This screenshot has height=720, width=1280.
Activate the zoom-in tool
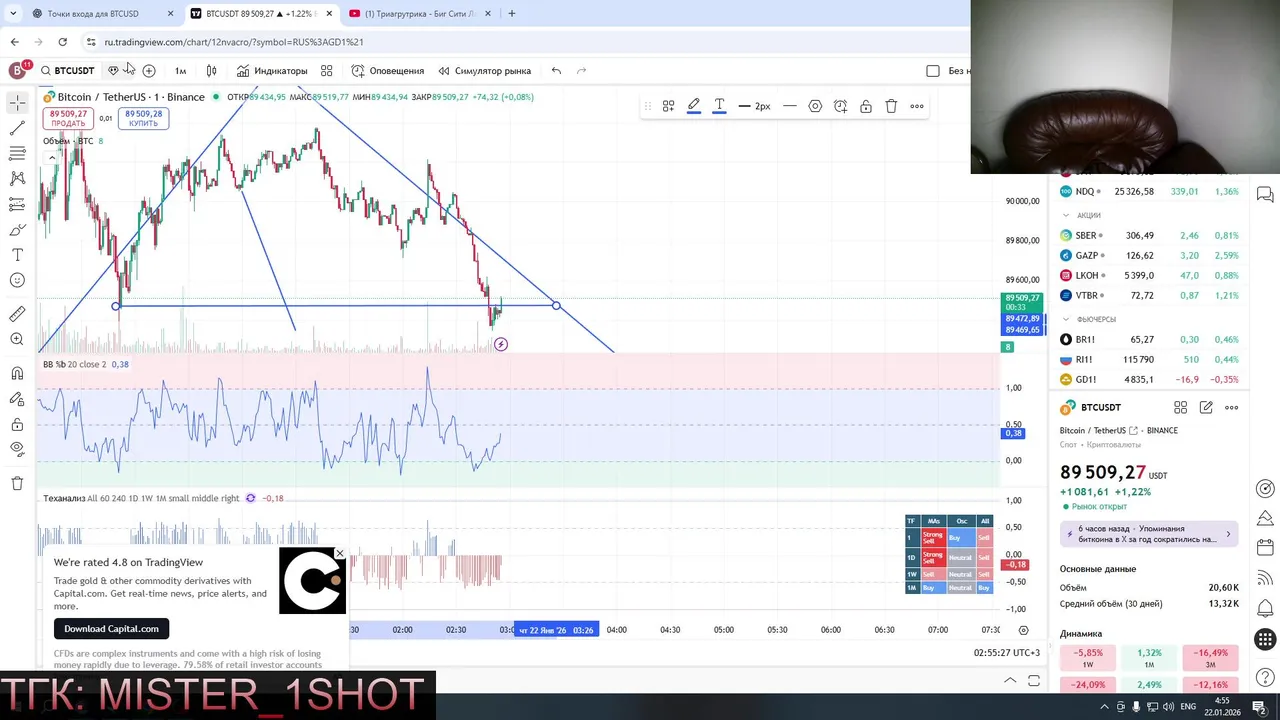coord(17,340)
